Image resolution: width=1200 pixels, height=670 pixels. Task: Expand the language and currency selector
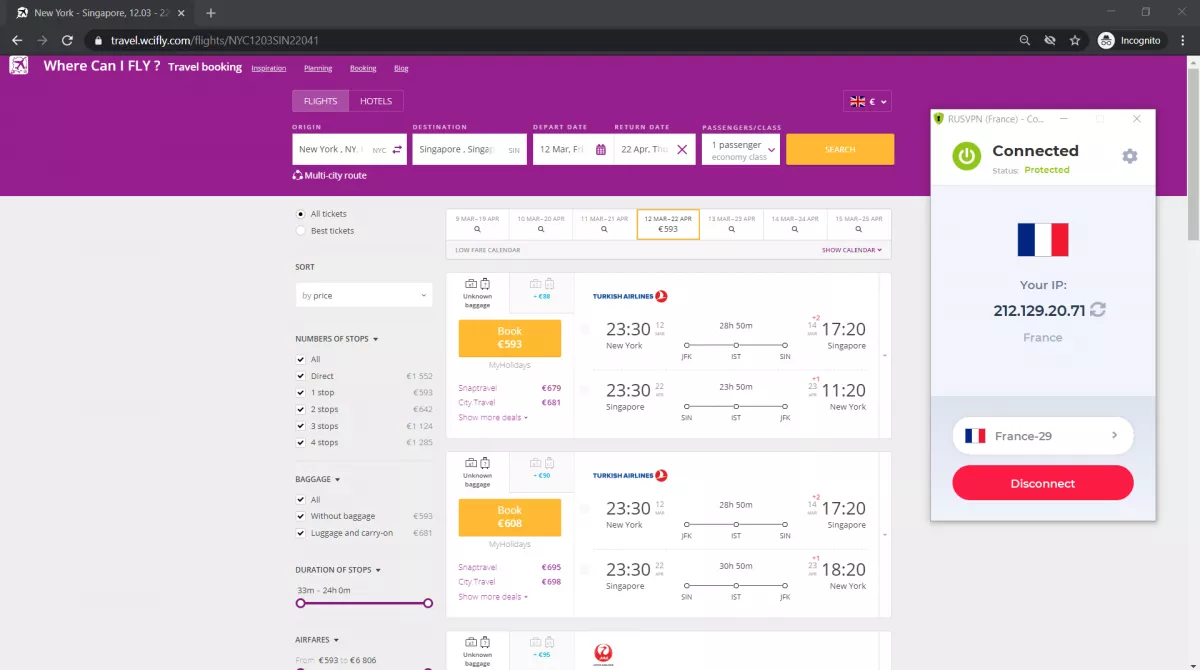point(867,101)
